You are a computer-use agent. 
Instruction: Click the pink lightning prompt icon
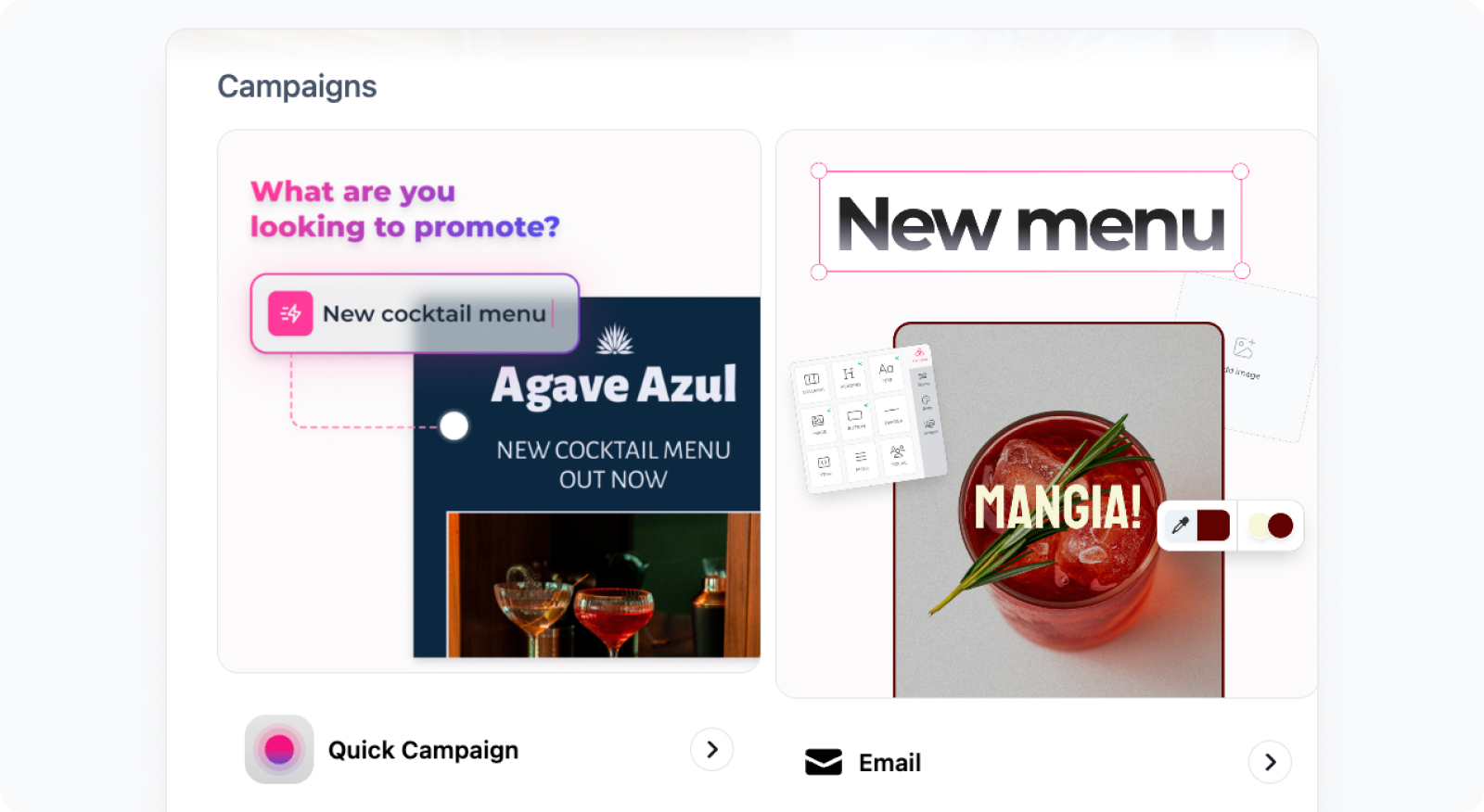[290, 313]
